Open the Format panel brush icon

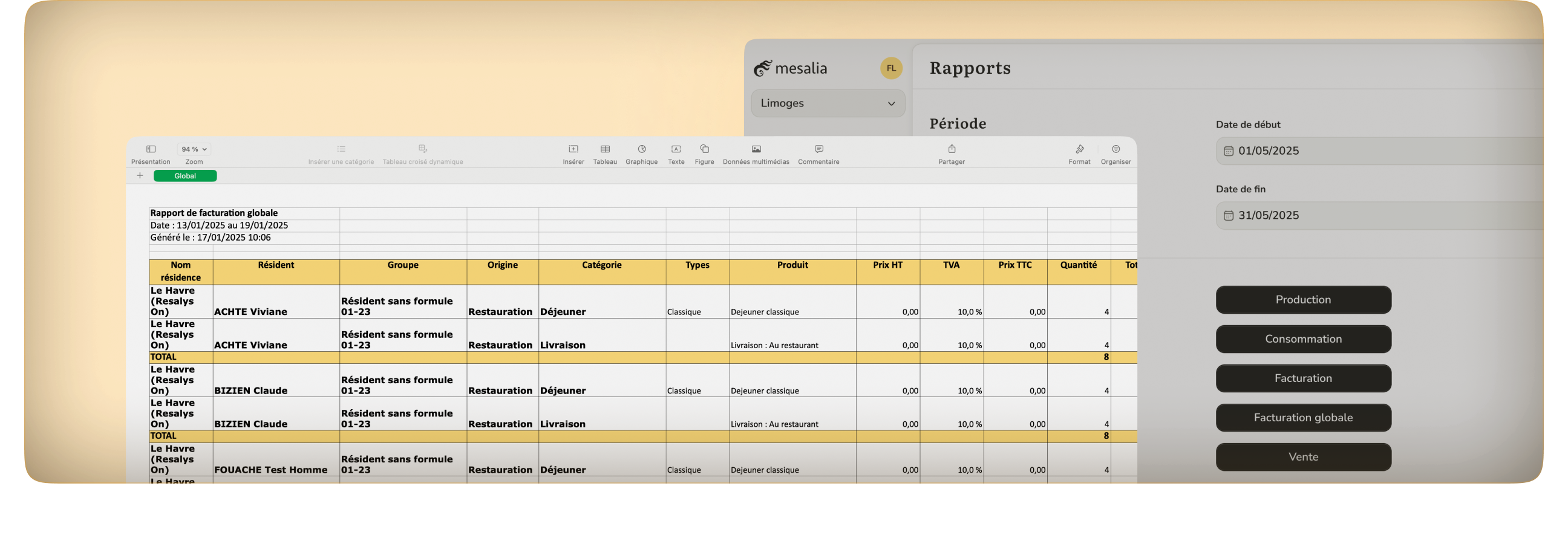(1079, 149)
